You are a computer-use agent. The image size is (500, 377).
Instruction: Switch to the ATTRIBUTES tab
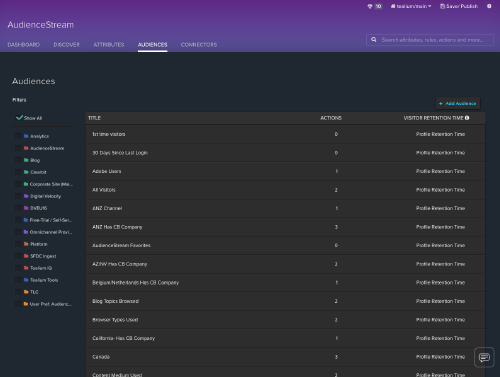click(x=109, y=45)
